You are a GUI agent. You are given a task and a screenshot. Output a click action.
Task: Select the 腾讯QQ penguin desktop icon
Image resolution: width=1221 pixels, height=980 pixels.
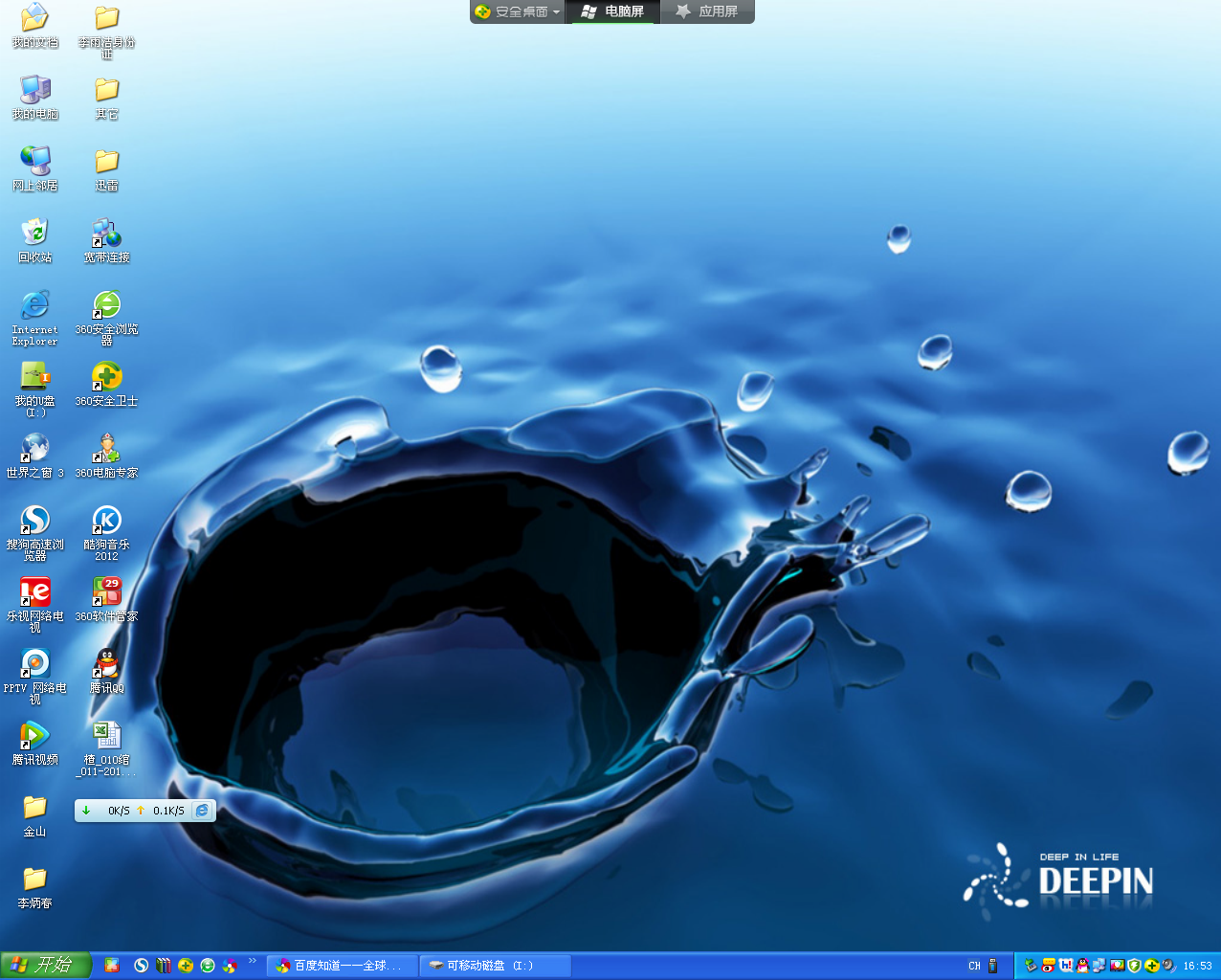106,663
